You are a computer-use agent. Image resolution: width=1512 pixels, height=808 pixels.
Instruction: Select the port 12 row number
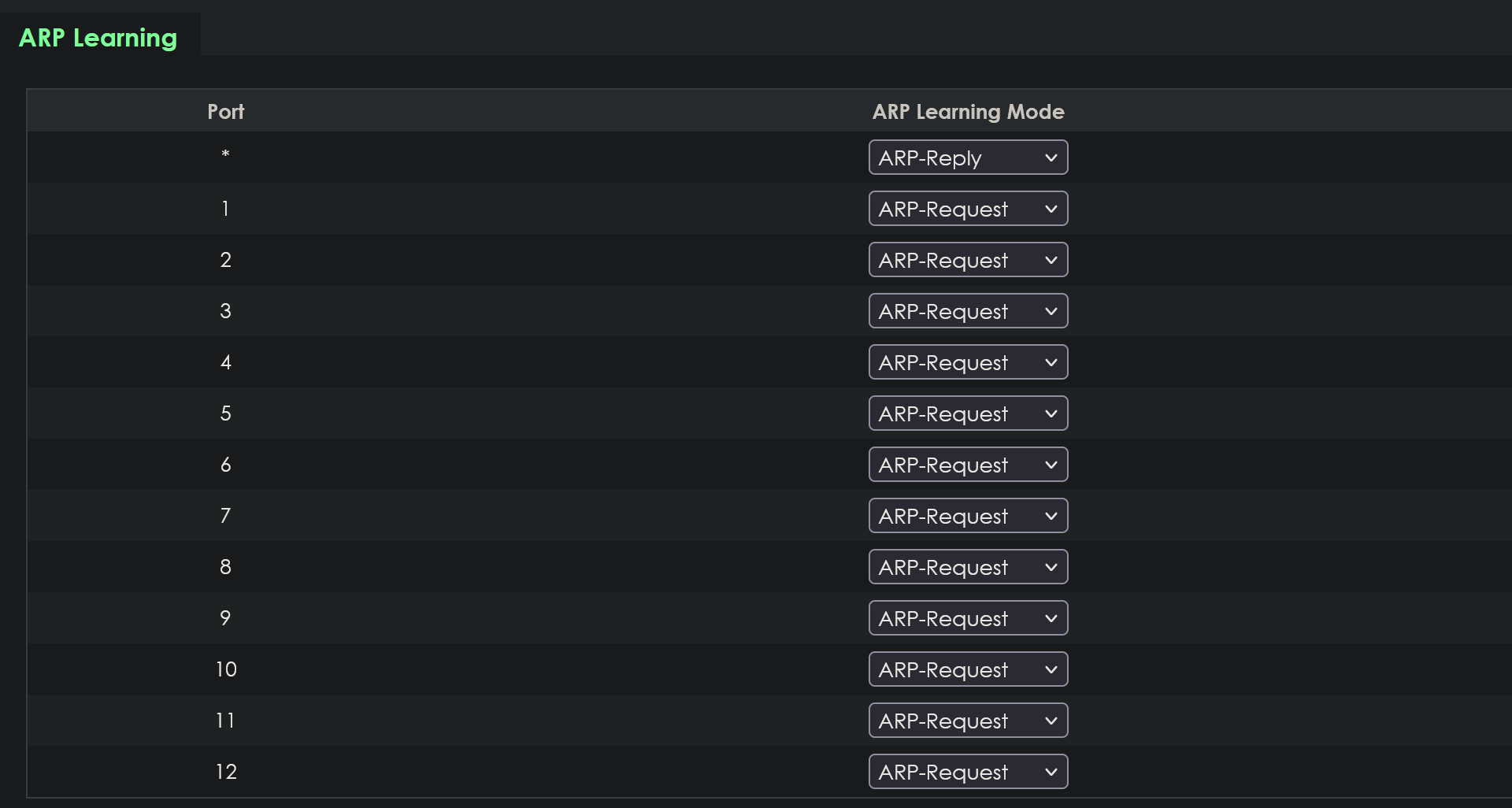coord(225,772)
